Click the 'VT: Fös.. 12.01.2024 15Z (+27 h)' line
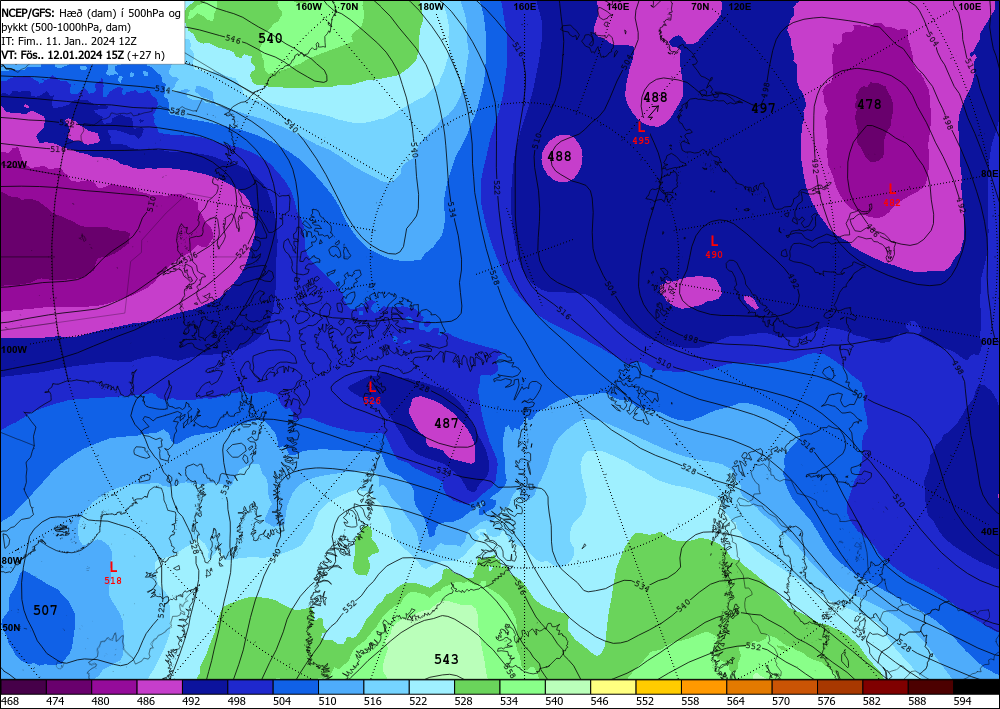Screen dimensions: 1000x709 point(83,55)
